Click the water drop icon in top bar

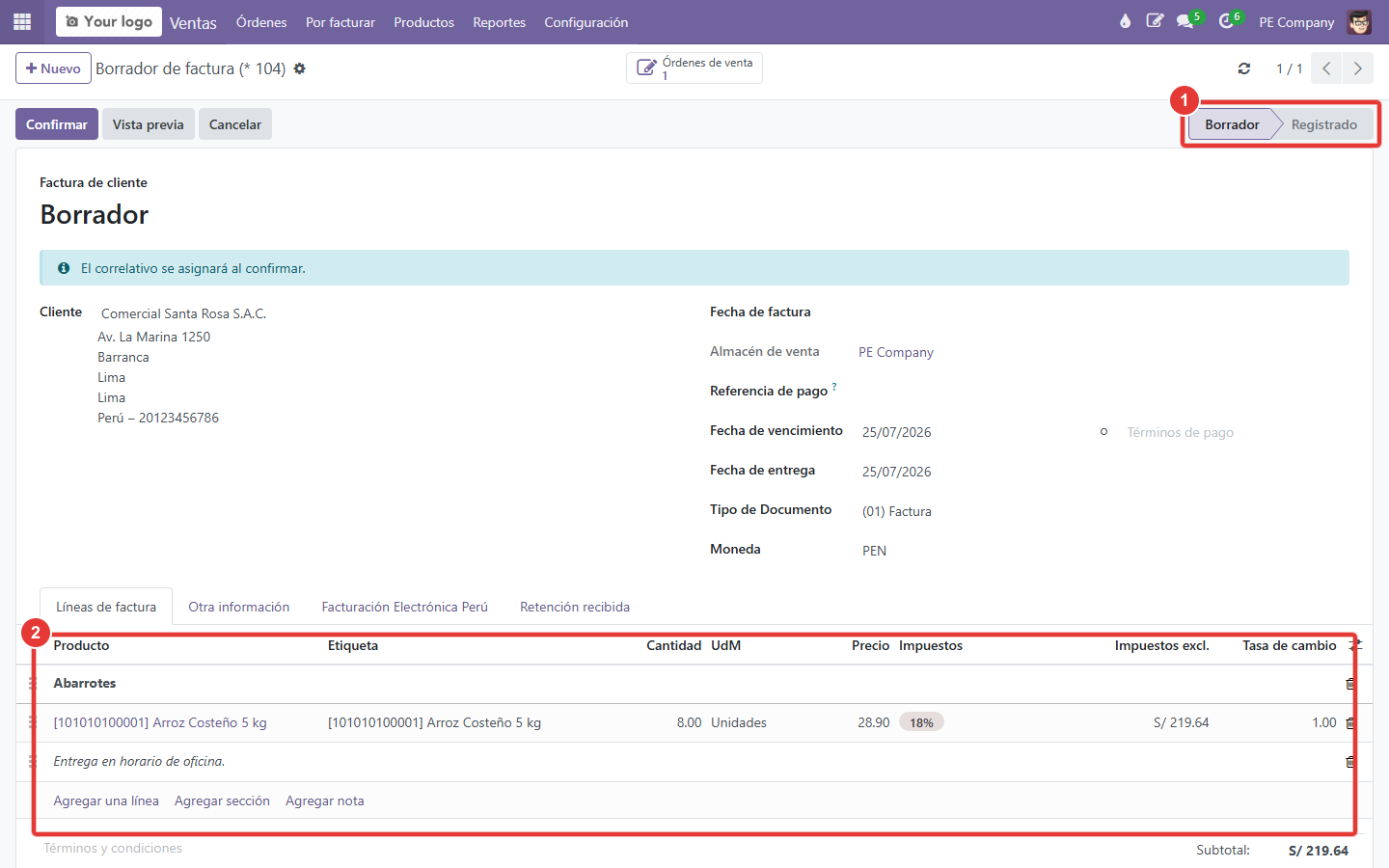[x=1125, y=21]
